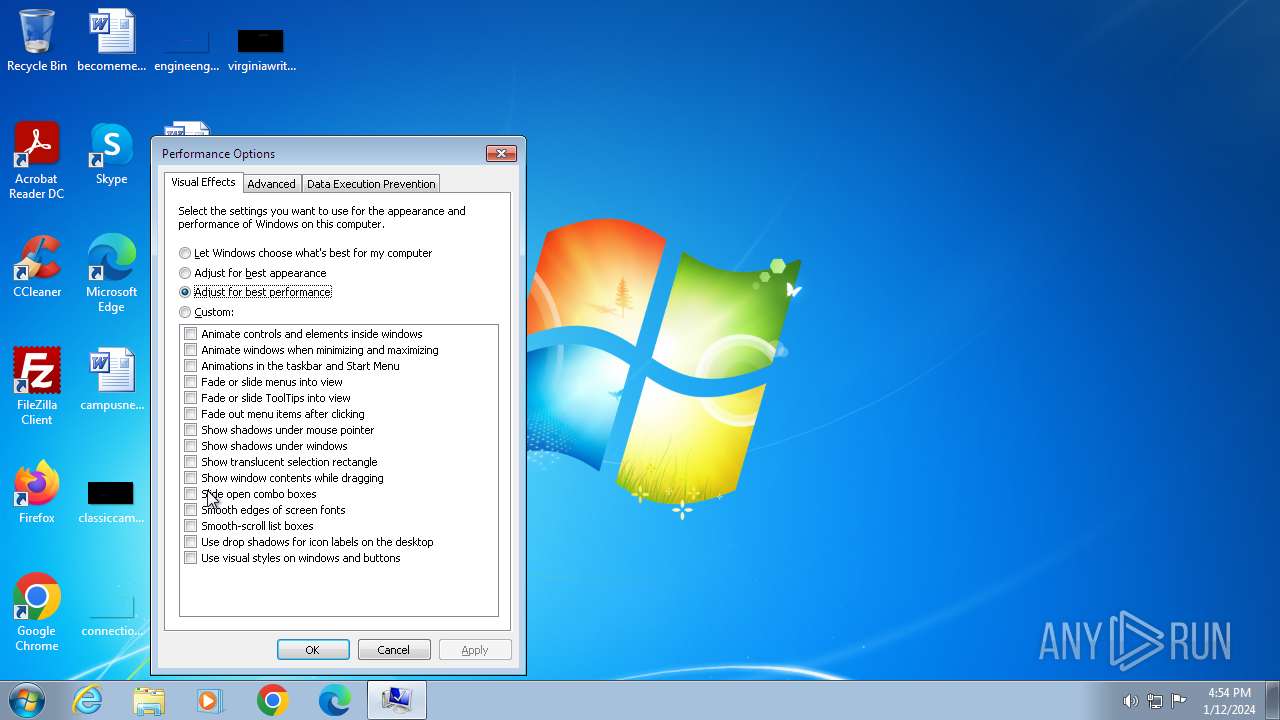The height and width of the screenshot is (720, 1280).
Task: Open the Windows Start menu
Action: 27,700
